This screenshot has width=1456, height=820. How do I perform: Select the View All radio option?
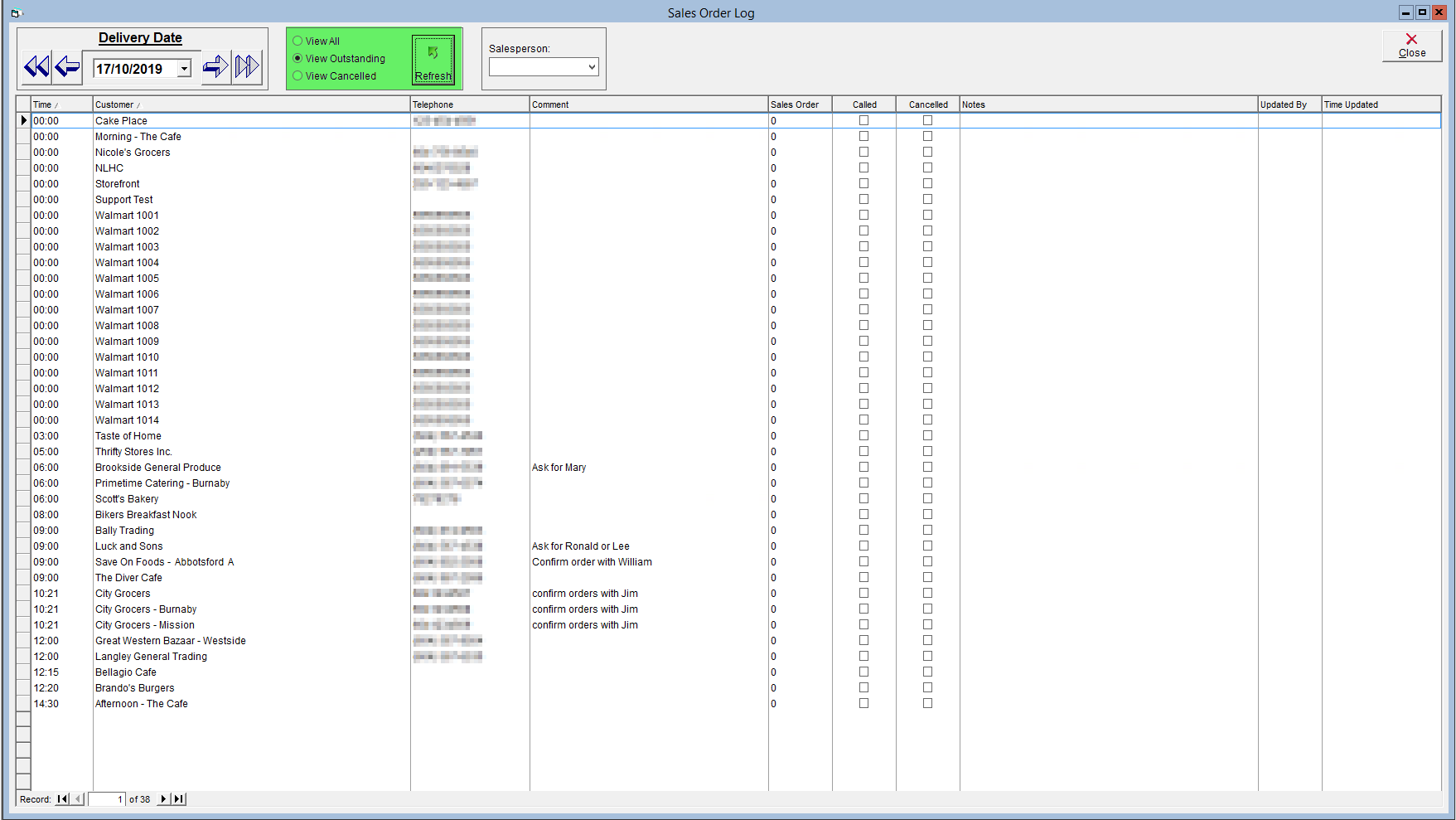coord(297,41)
